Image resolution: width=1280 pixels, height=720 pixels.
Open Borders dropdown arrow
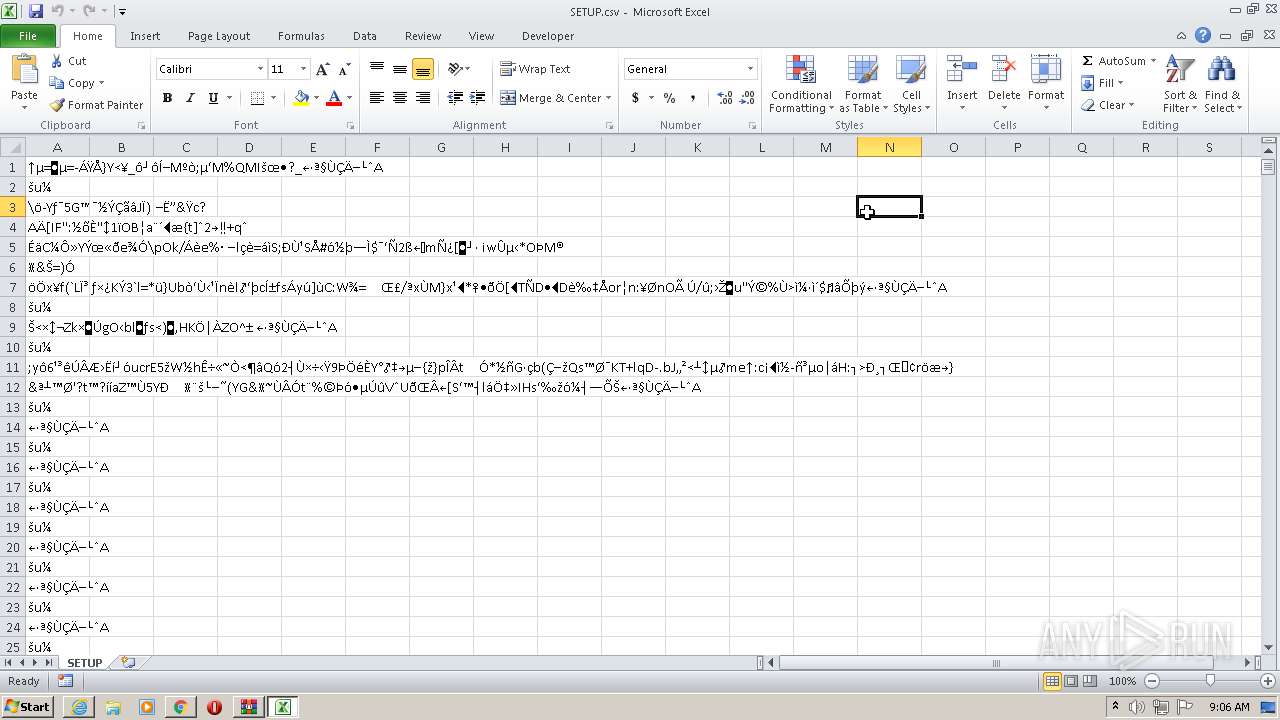pyautogui.click(x=273, y=98)
